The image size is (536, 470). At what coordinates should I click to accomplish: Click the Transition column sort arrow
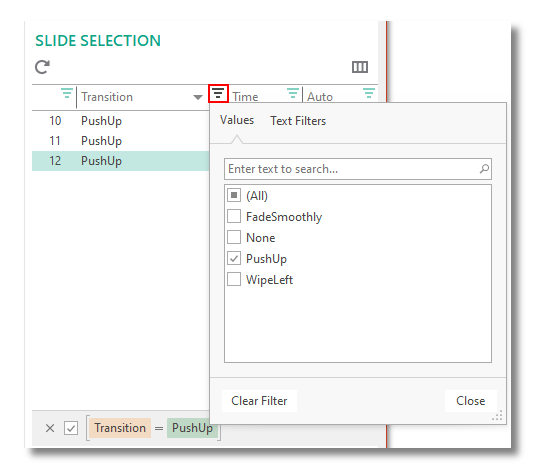click(198, 97)
